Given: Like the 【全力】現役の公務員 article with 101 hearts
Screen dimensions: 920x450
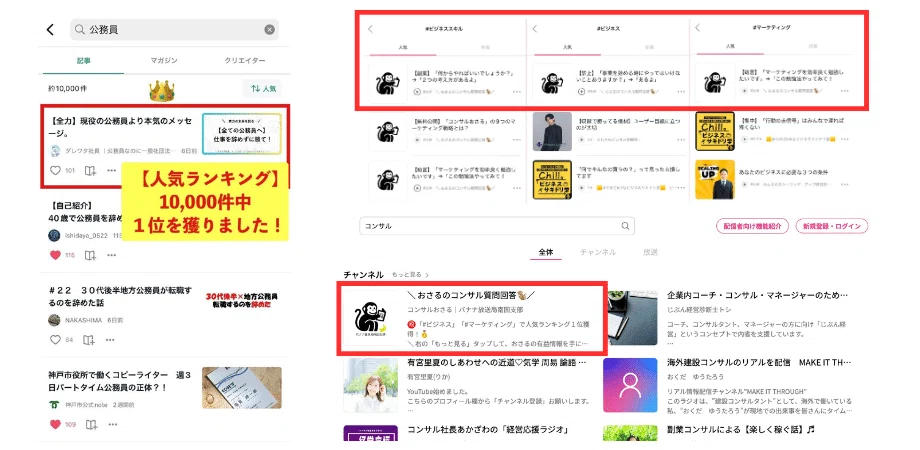Looking at the screenshot, I should [55, 171].
